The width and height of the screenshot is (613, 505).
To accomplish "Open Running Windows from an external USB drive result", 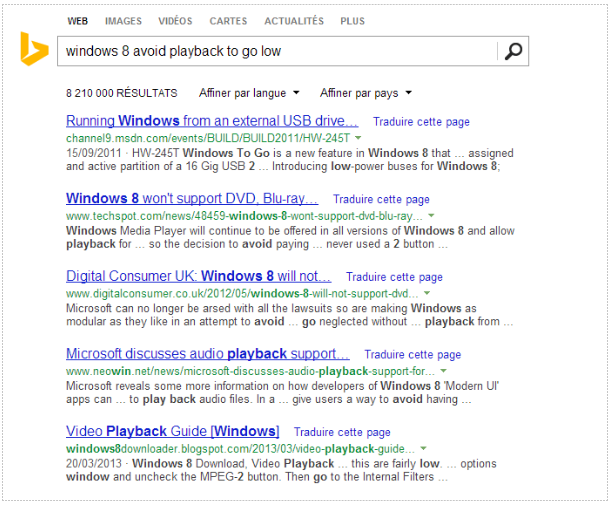I will 212,121.
